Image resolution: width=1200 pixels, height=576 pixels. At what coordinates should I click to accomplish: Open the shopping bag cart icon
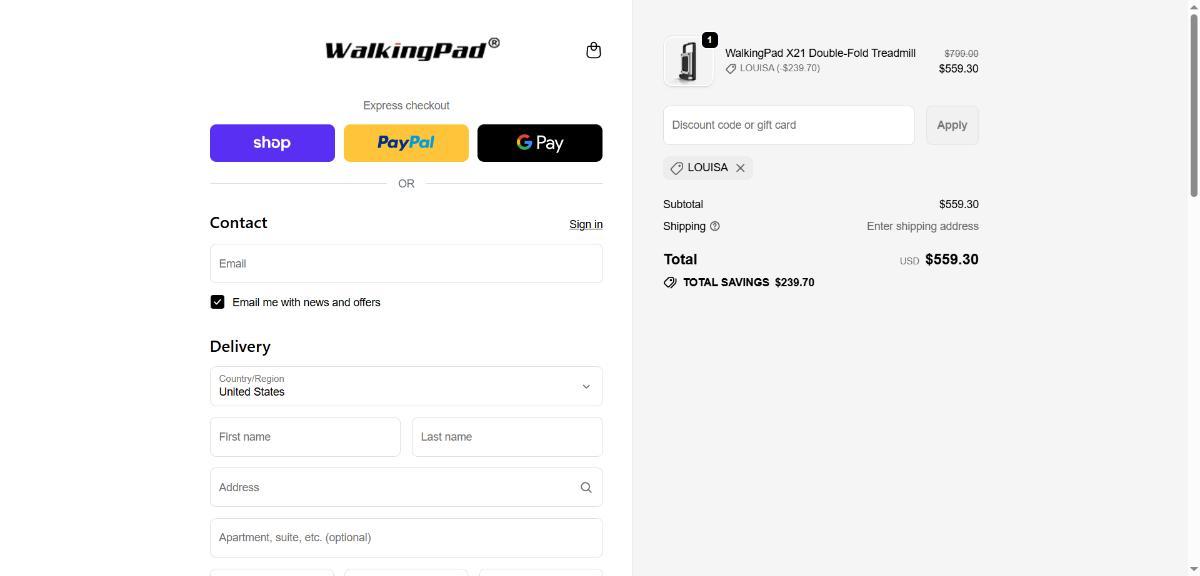coord(593,50)
